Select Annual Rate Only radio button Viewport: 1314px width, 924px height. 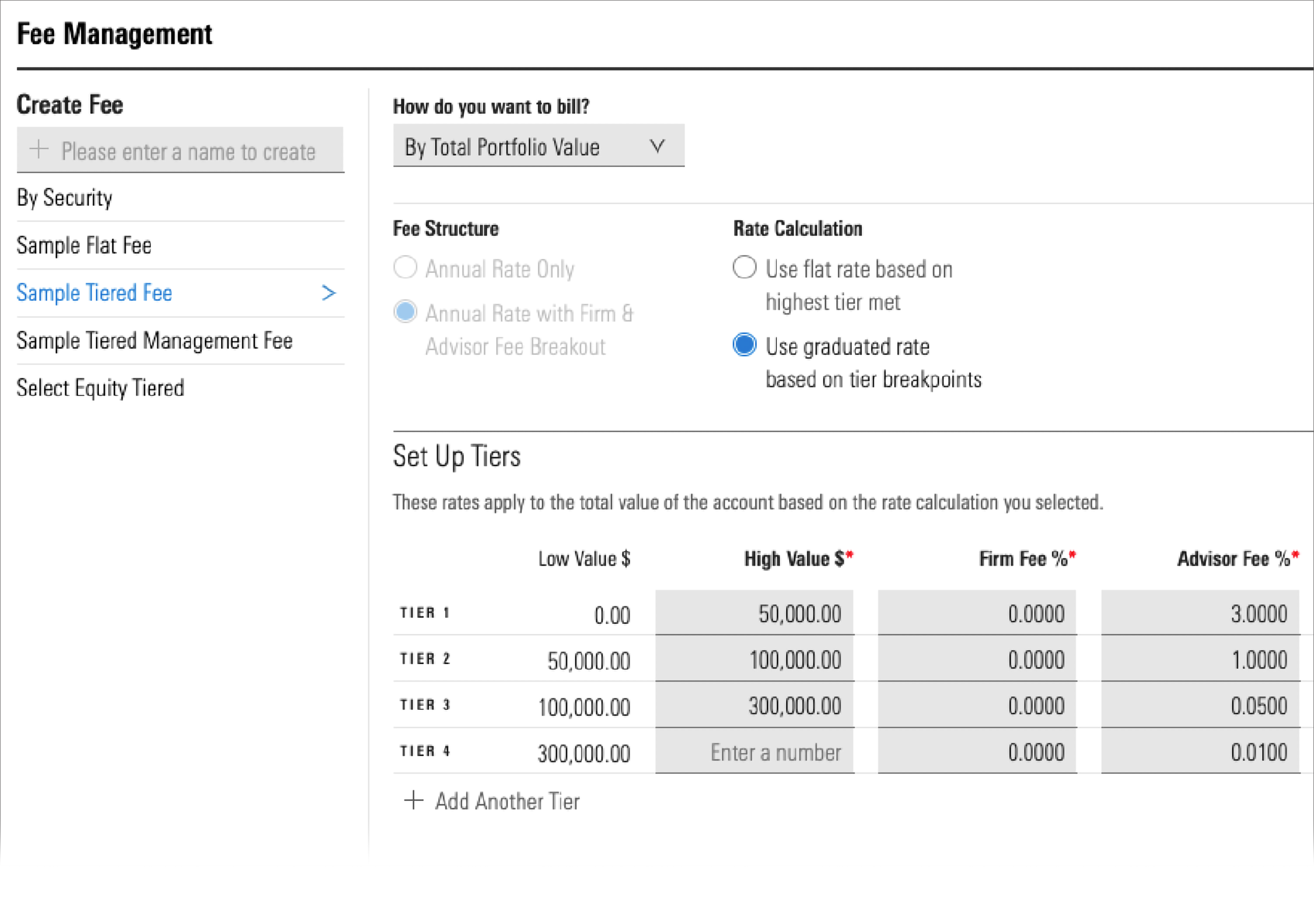tap(405, 267)
